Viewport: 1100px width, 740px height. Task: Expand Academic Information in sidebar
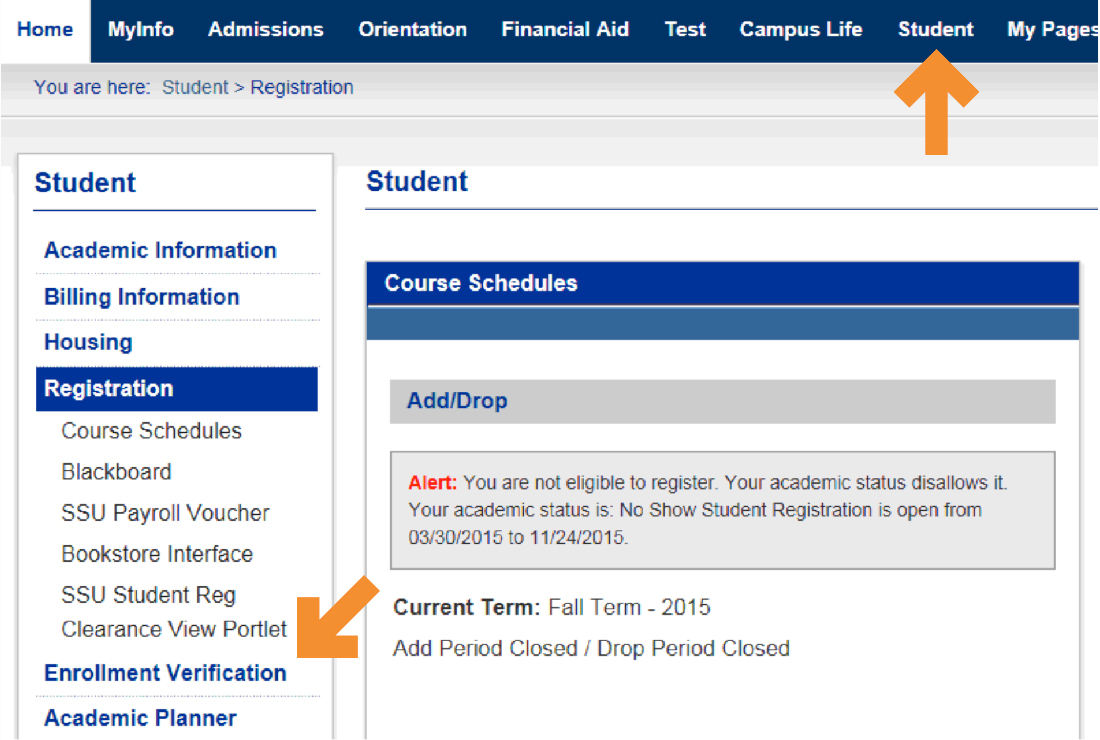tap(160, 251)
